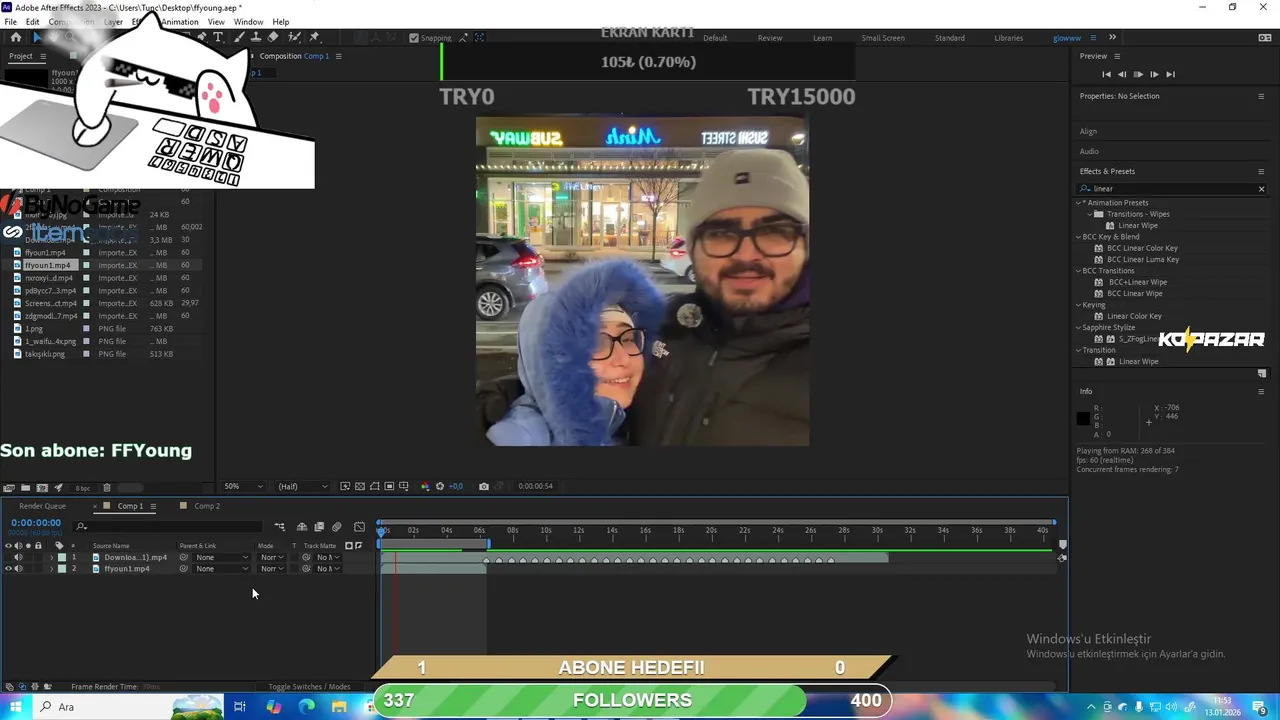
Task: Click the black color swatch in Info panel
Action: tap(1083, 419)
